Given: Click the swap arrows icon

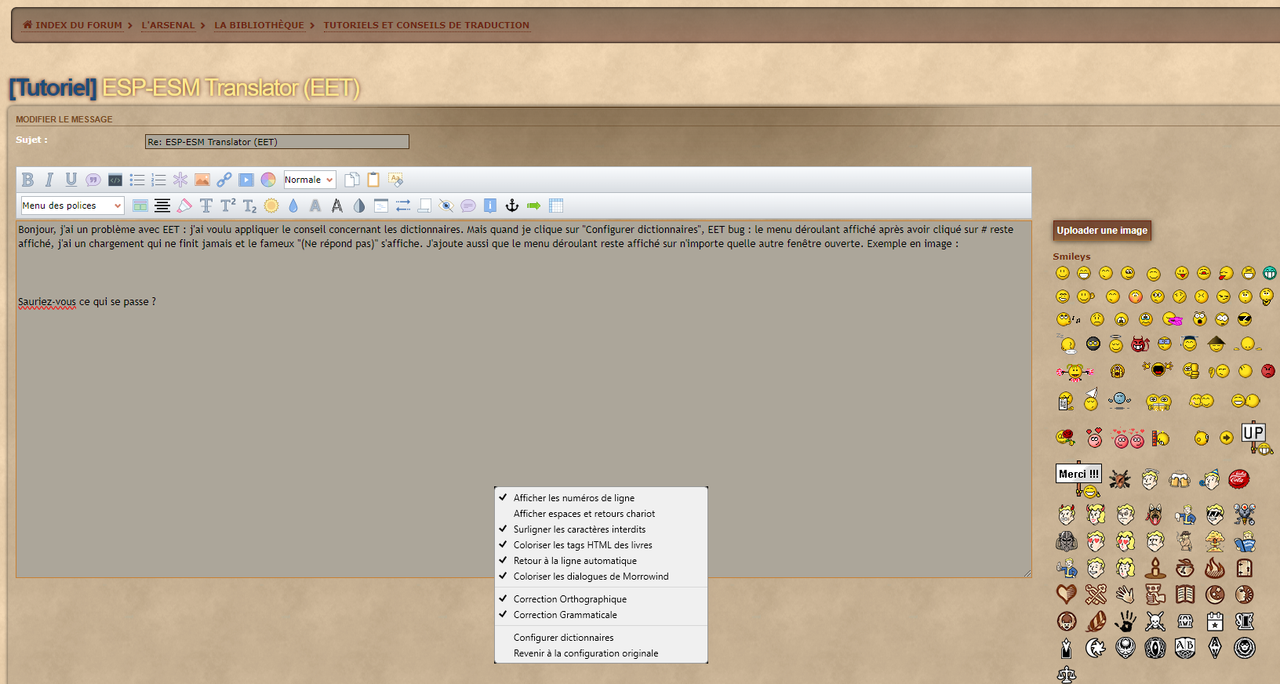Looking at the screenshot, I should tap(403, 206).
